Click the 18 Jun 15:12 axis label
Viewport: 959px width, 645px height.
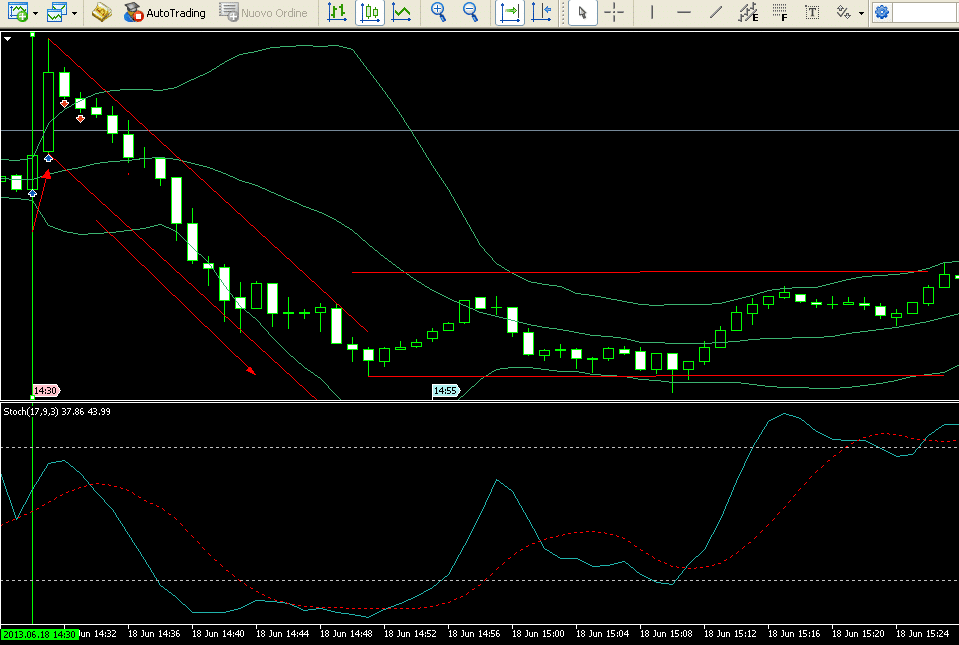pos(730,634)
